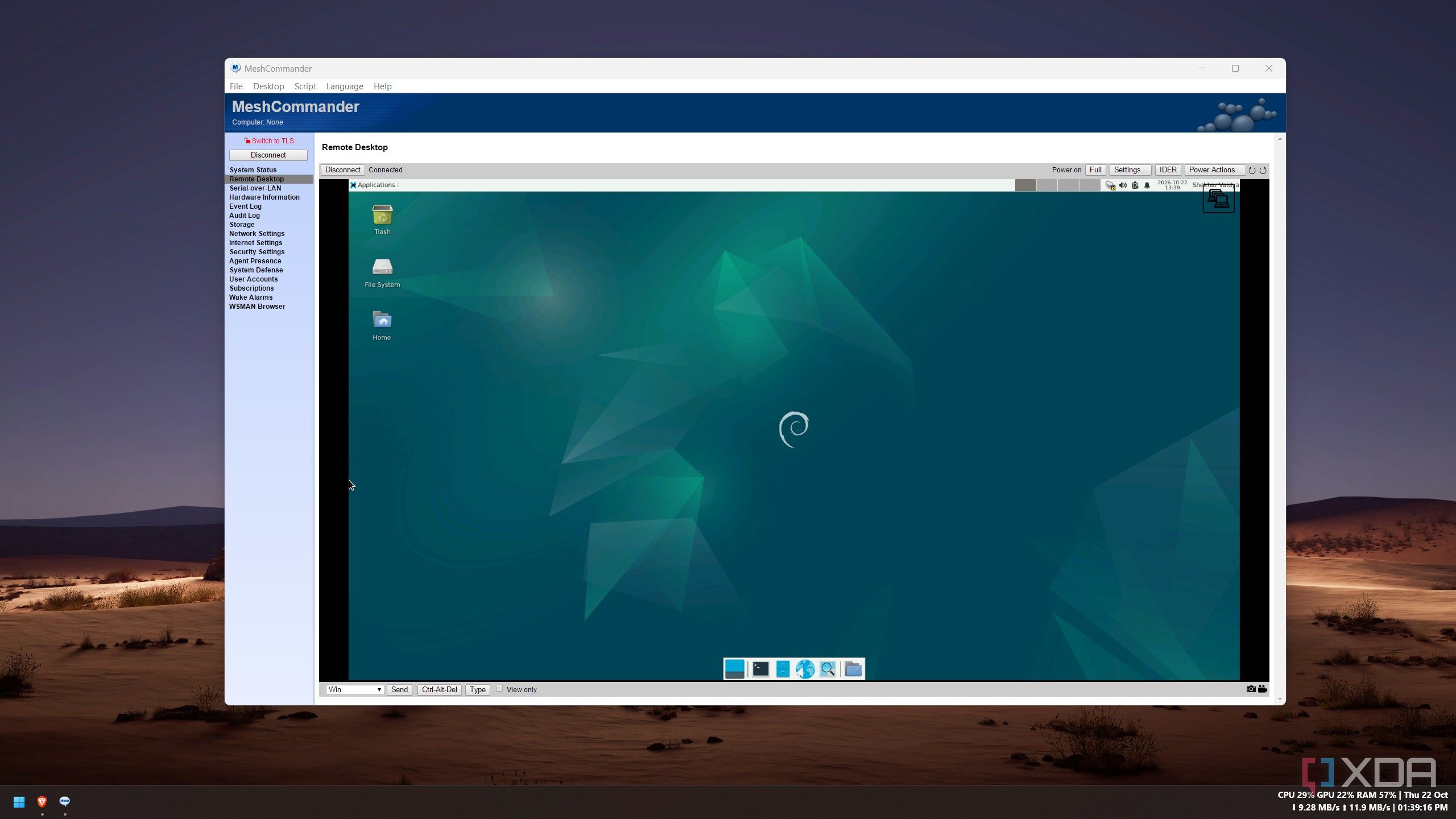
Task: Click the sidebar Disconnect button
Action: coord(268,155)
